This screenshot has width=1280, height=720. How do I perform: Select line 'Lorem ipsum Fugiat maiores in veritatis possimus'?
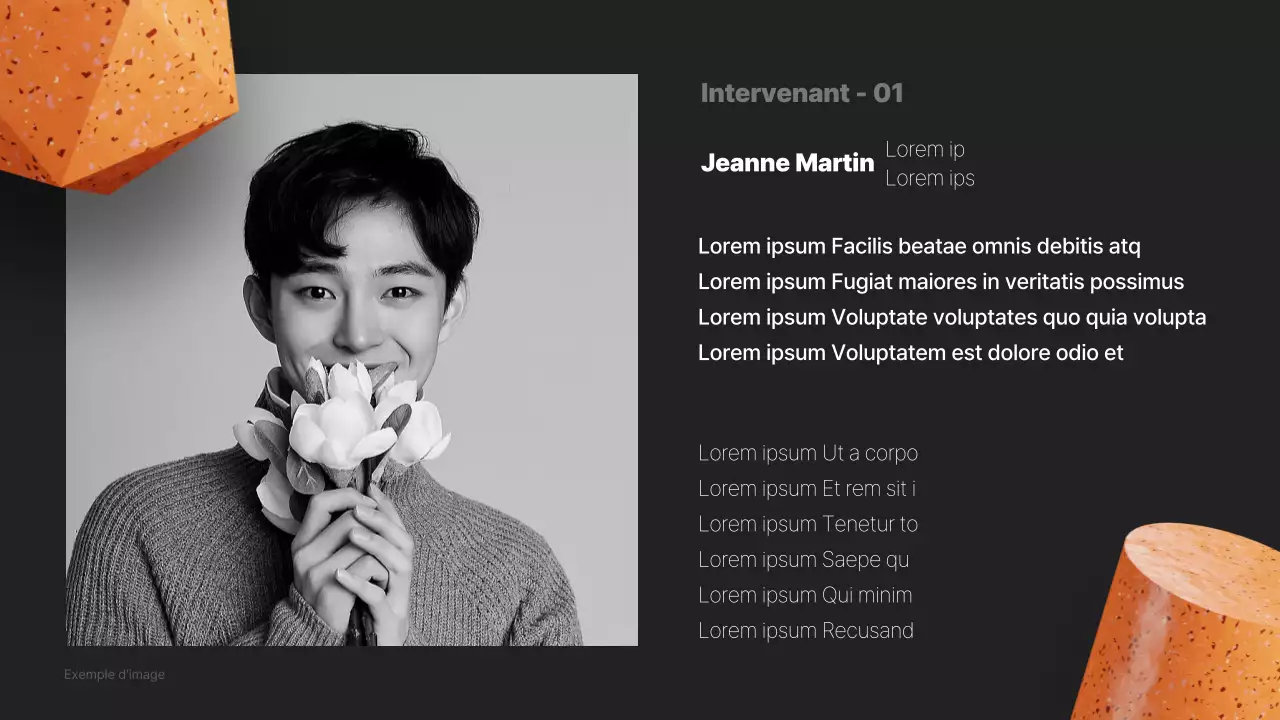941,282
